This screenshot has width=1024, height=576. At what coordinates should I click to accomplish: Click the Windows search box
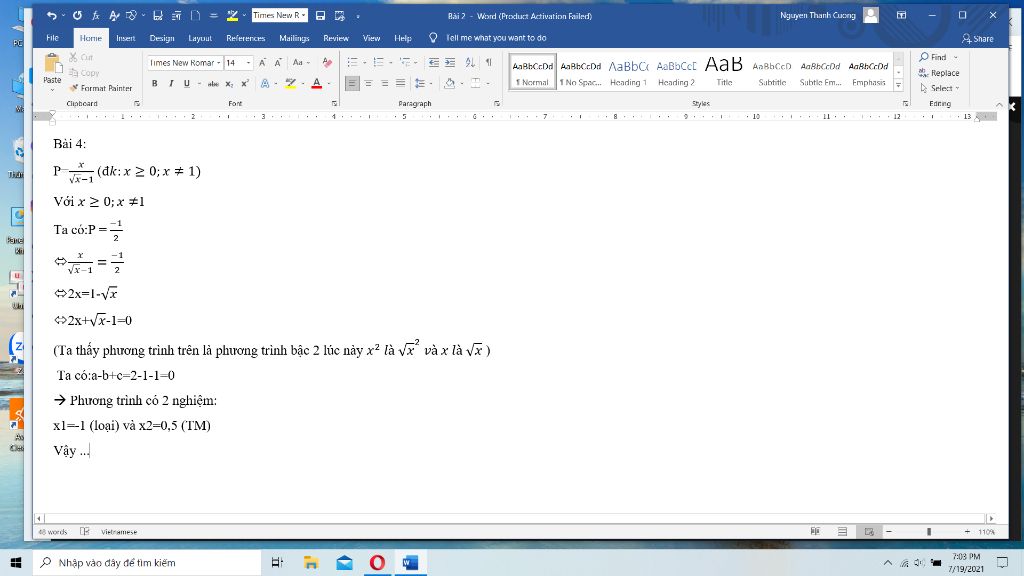(148, 562)
